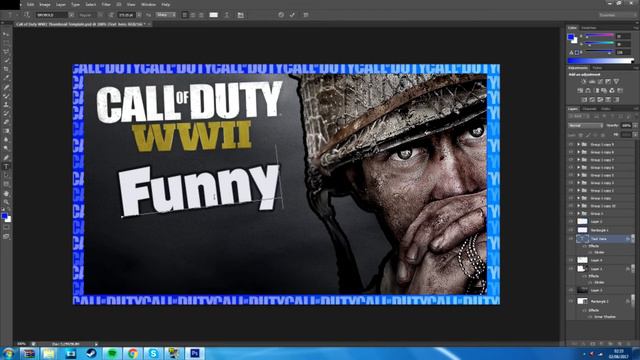Click the blue foreground color swatch in toolbox
Viewport: 640px width, 360px height.
click(x=4, y=216)
